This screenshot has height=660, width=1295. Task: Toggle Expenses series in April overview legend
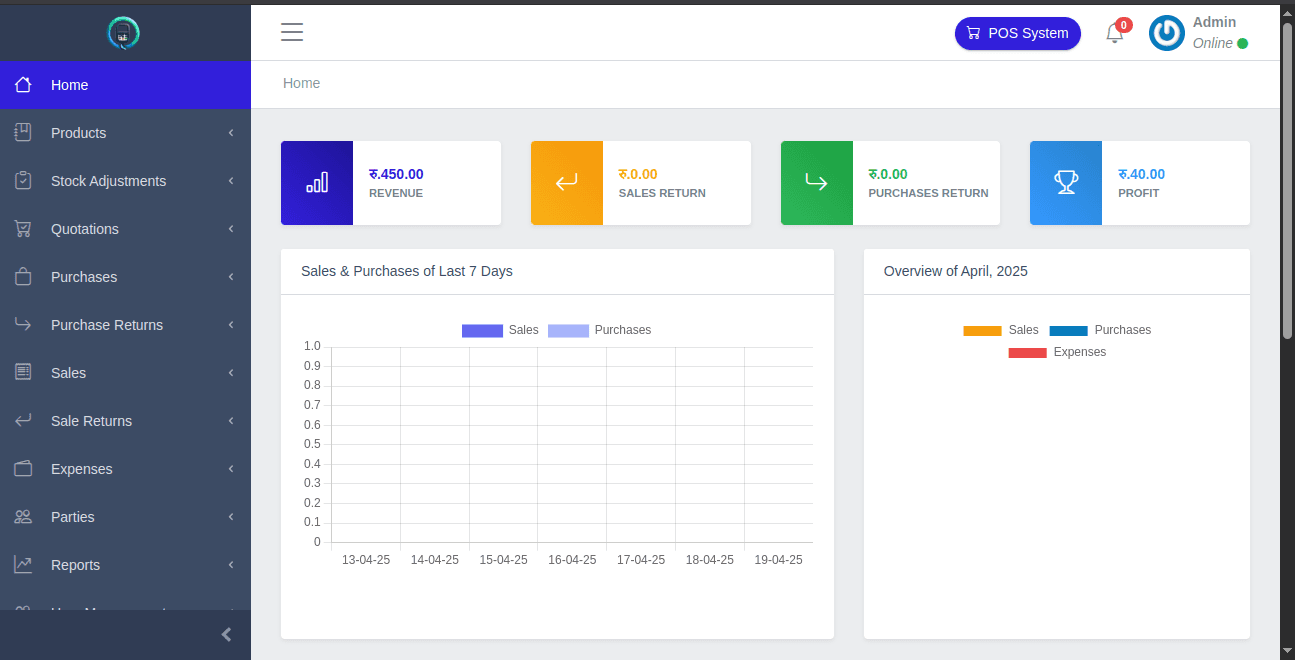pos(1055,351)
